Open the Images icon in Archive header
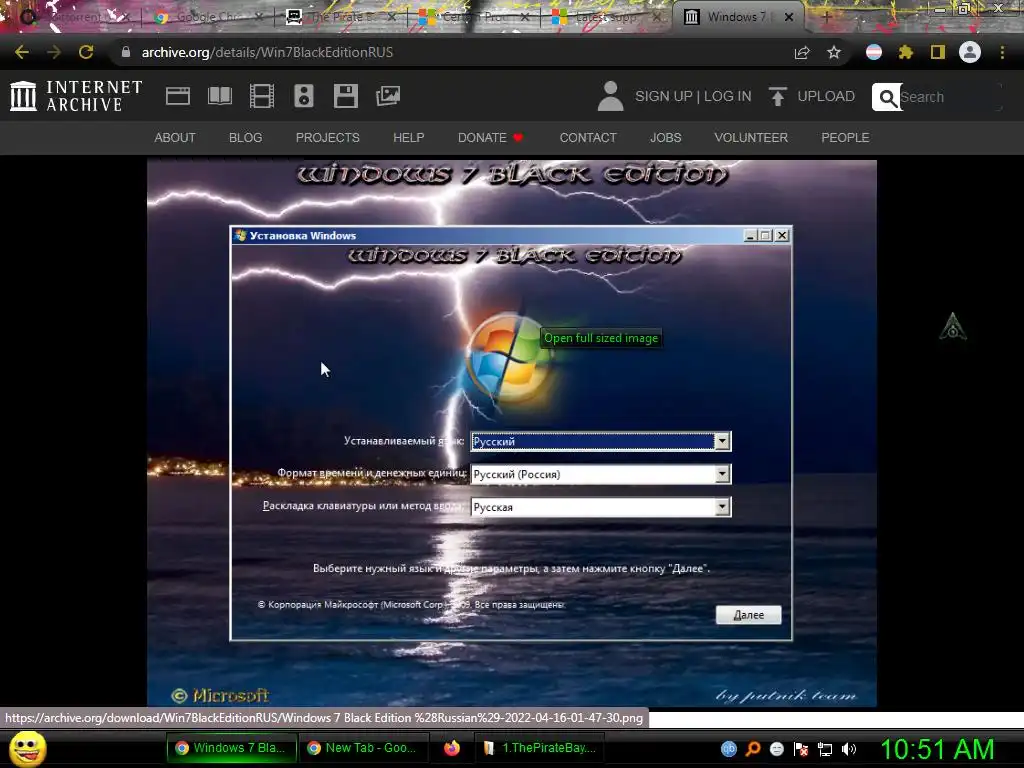This screenshot has width=1024, height=768. (388, 96)
